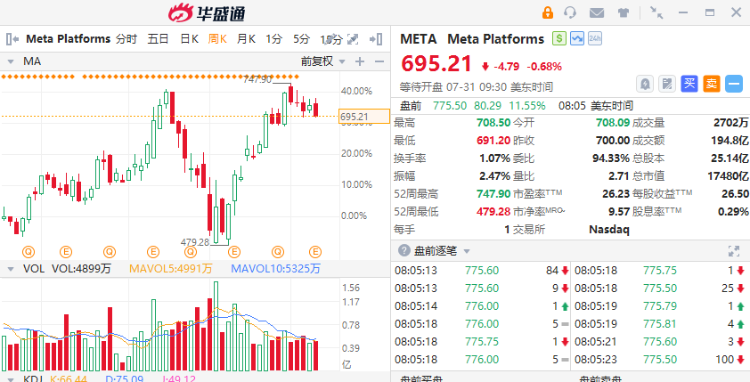Click the compact mode arrows icon
Image resolution: width=750 pixels, height=382 pixels.
click(x=656, y=12)
